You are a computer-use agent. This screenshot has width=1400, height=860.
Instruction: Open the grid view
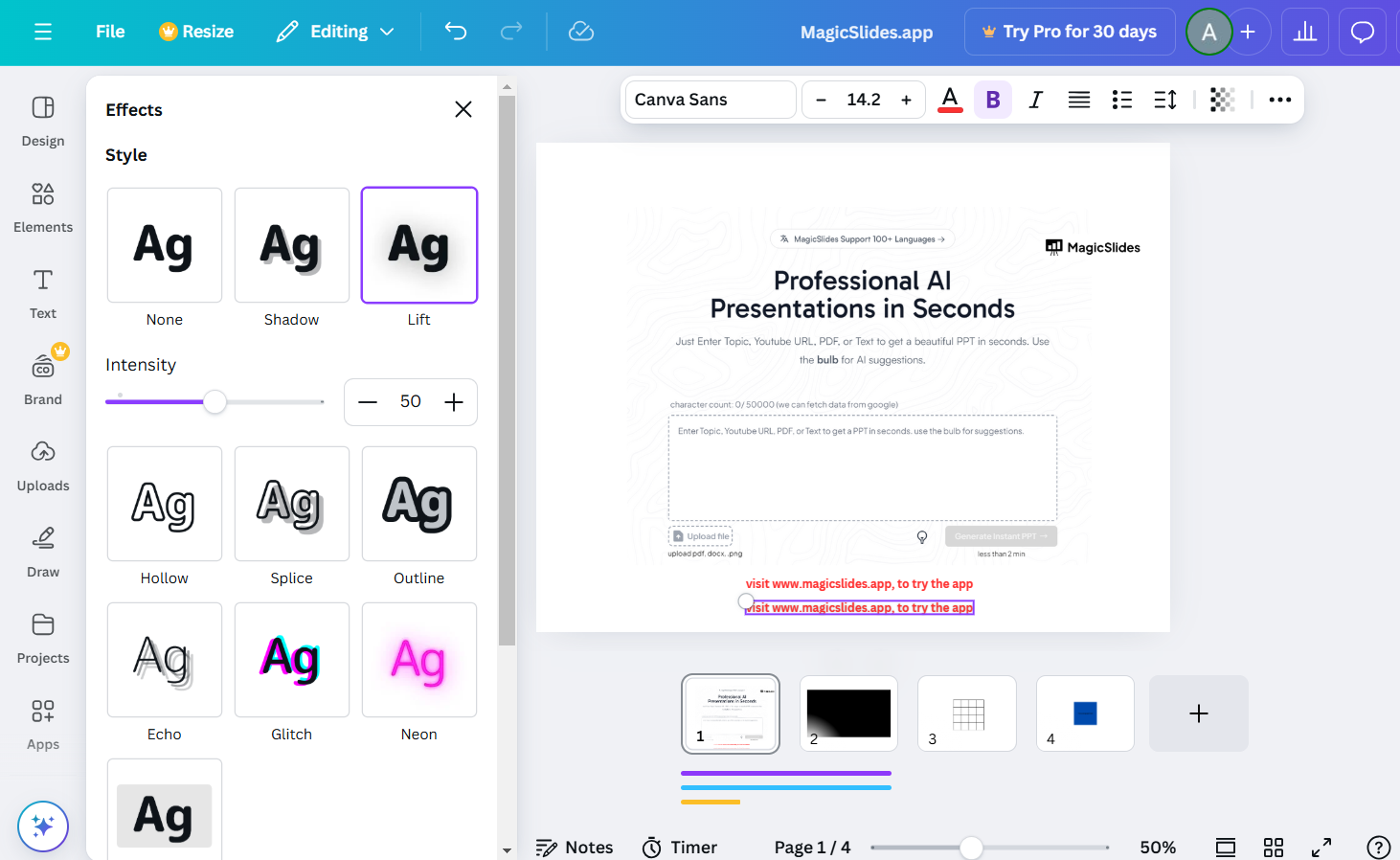[1274, 848]
